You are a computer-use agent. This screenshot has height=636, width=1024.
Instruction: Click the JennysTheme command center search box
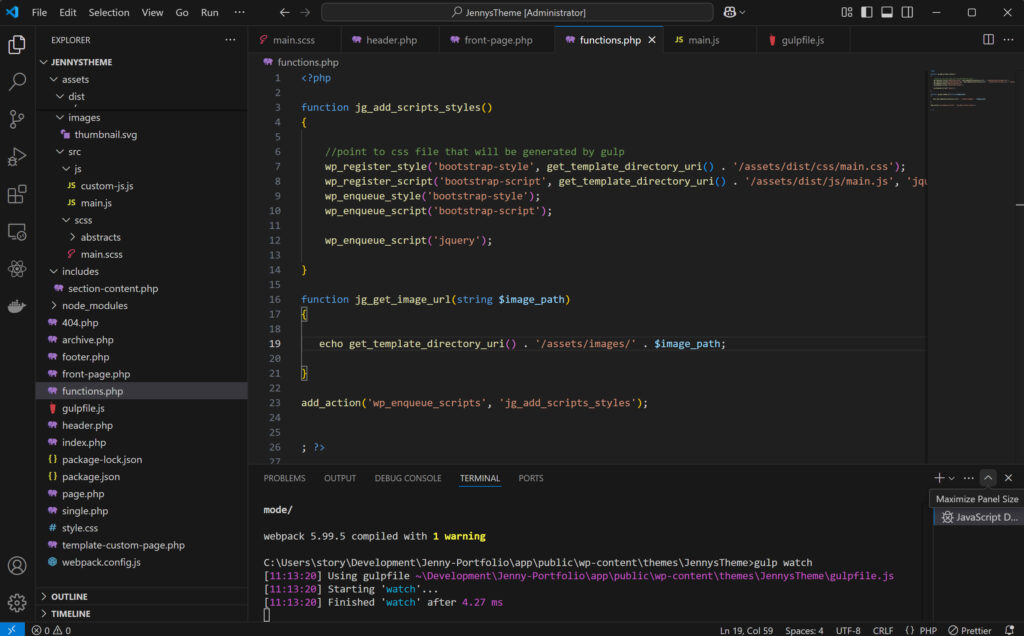pyautogui.click(x=517, y=12)
